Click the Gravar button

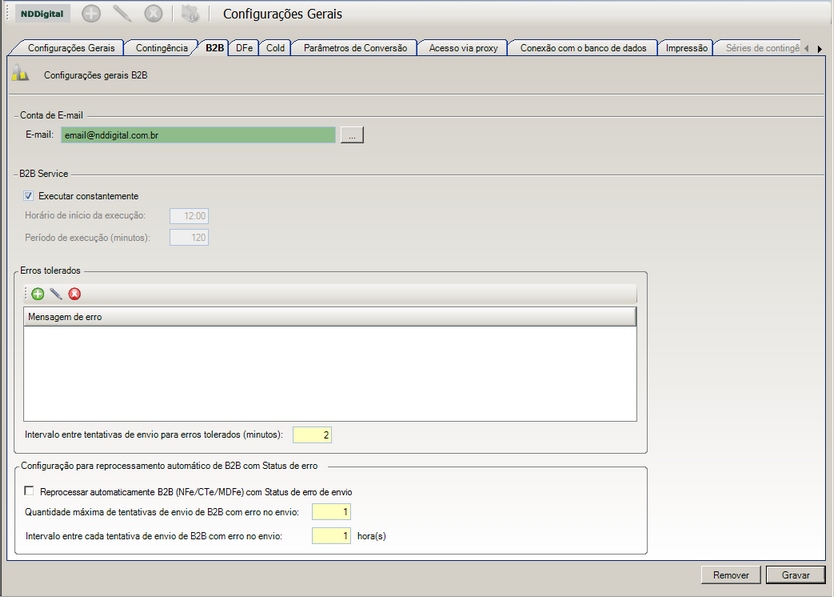click(x=796, y=575)
